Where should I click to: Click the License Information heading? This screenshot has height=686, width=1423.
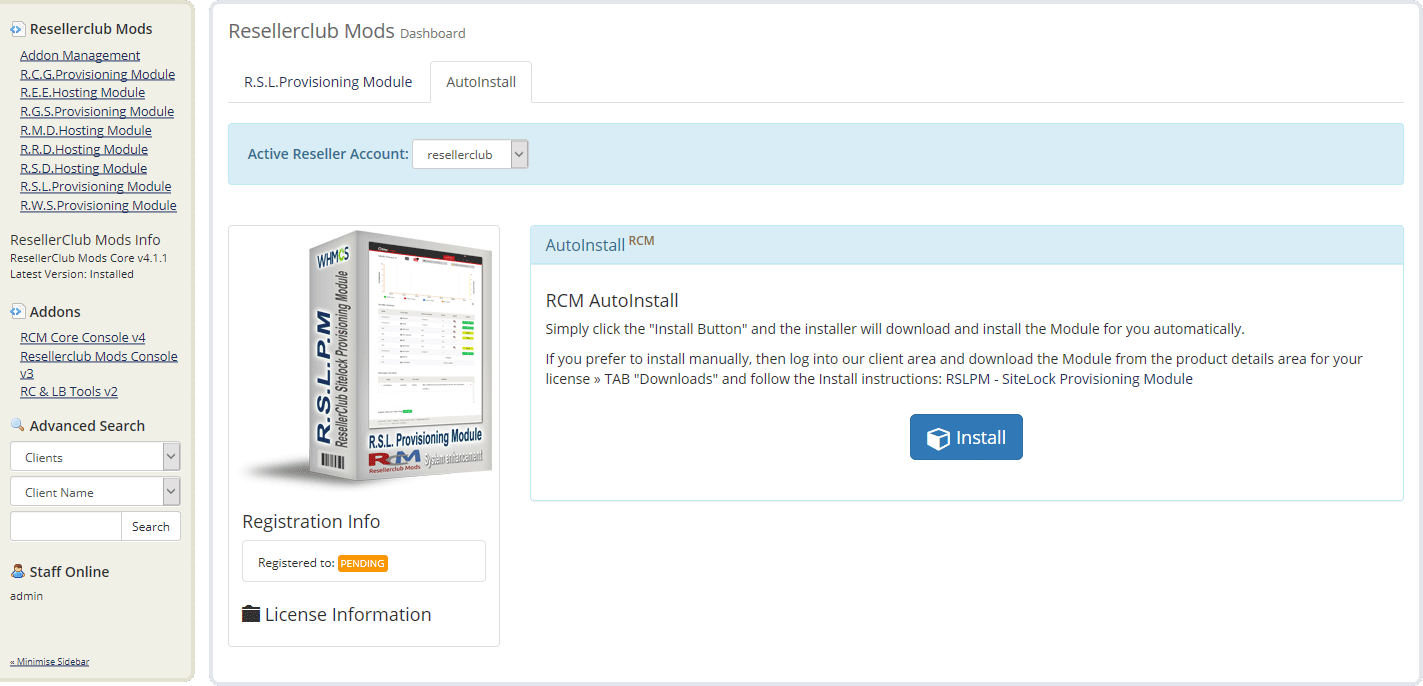(348, 614)
